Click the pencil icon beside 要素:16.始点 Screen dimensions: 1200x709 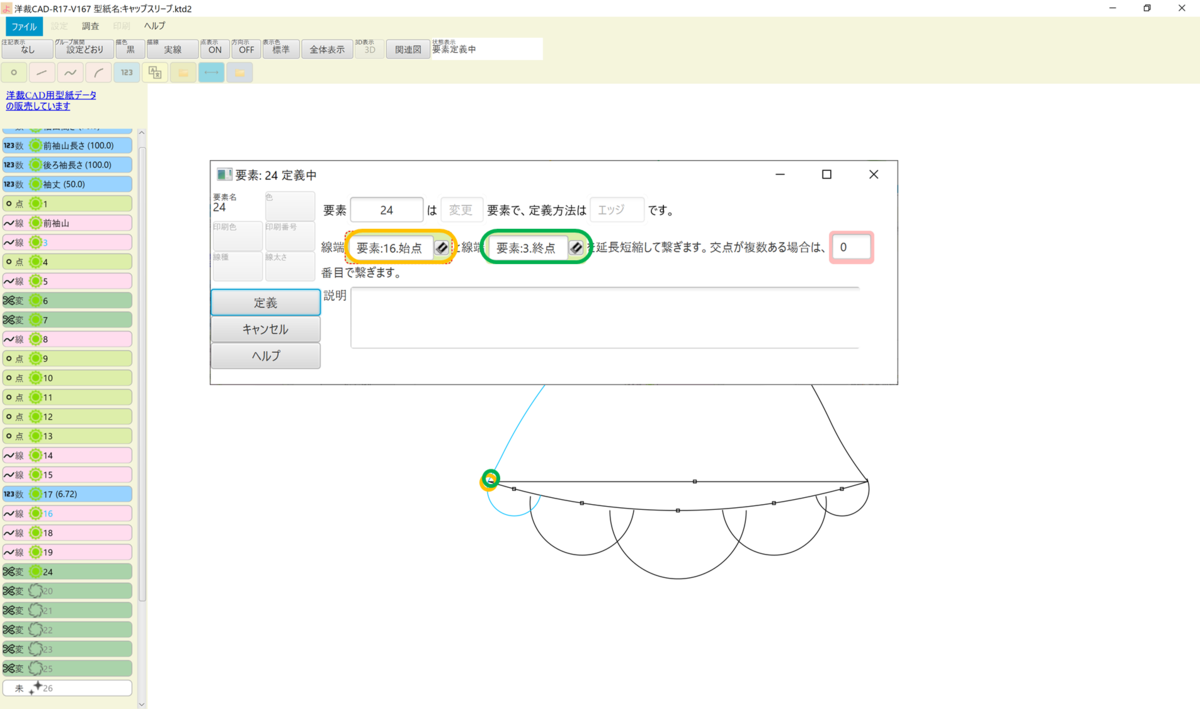[x=443, y=248]
